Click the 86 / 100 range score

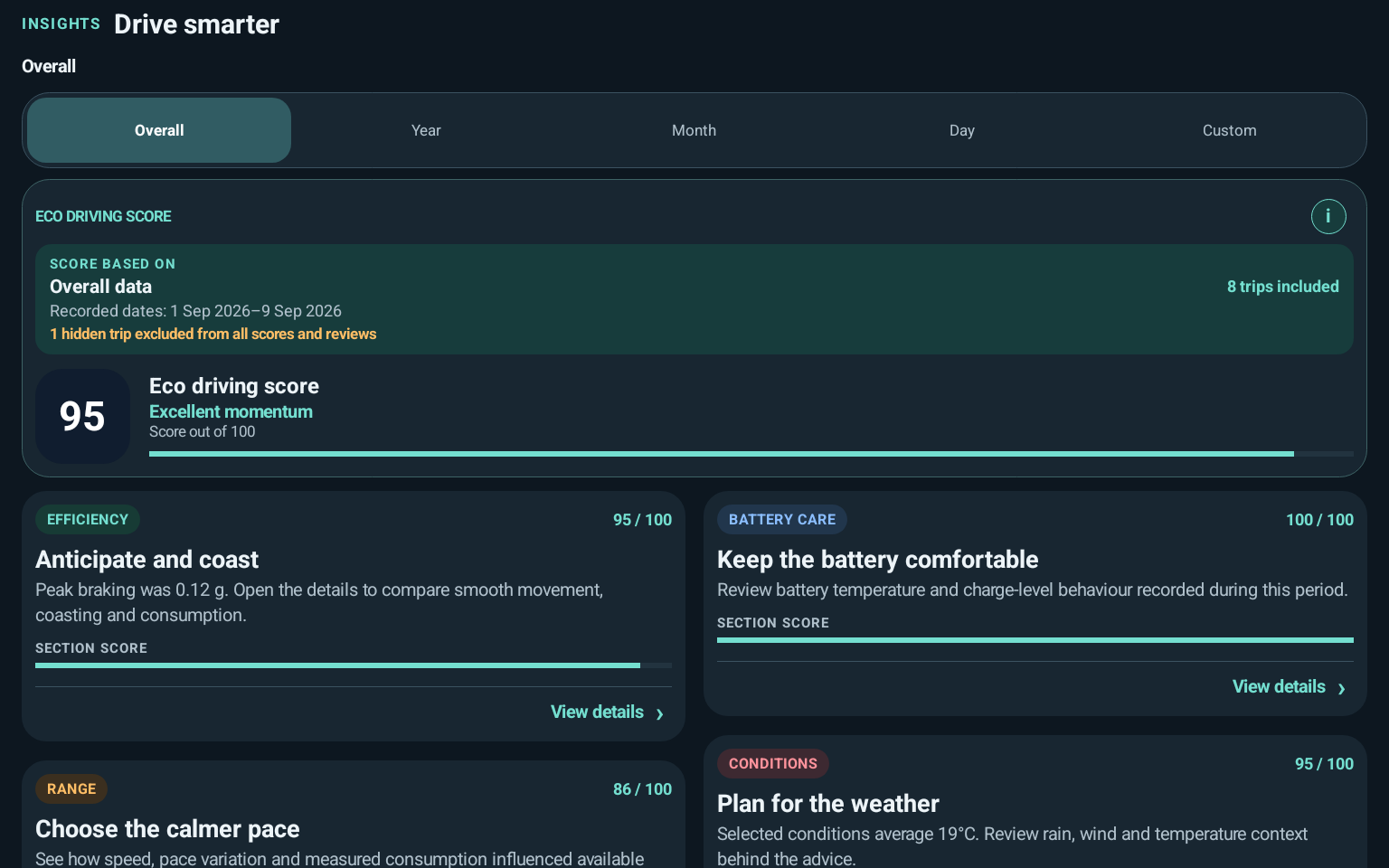coord(642,789)
